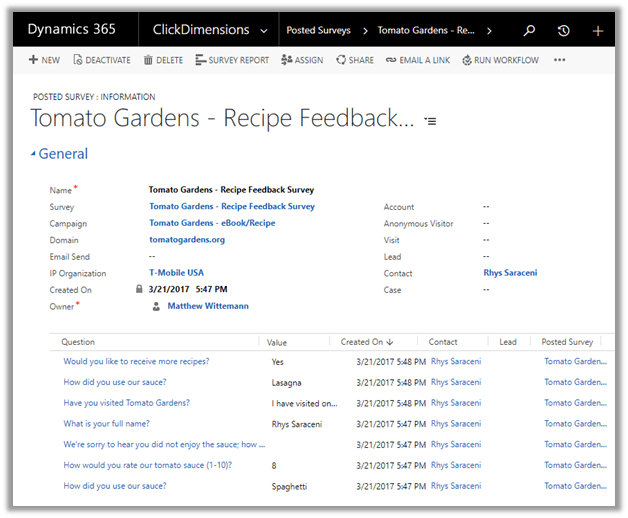This screenshot has height=518, width=628.
Task: Open more commands ellipsis menu
Action: point(559,60)
